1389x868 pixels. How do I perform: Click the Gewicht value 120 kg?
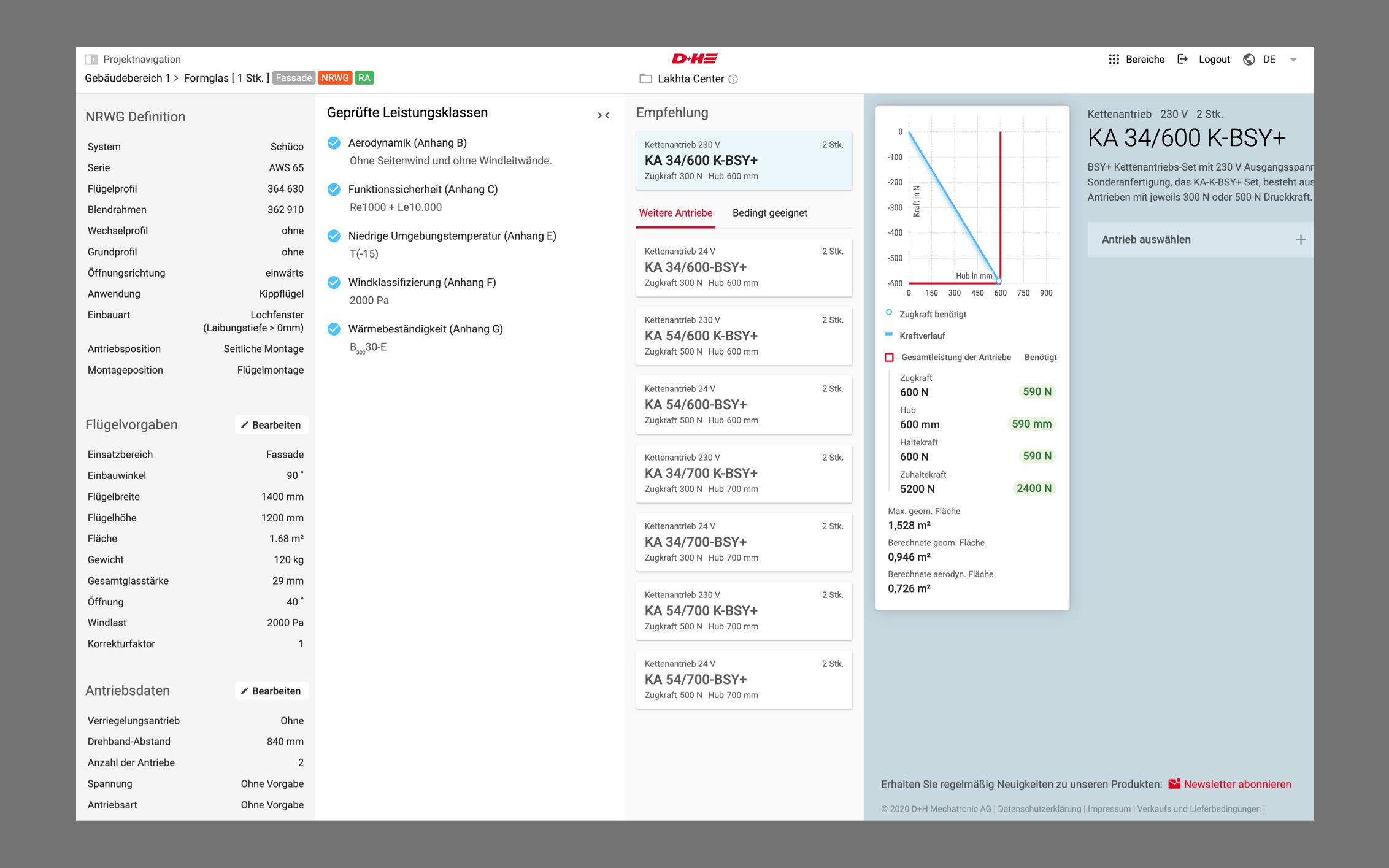coord(288,560)
